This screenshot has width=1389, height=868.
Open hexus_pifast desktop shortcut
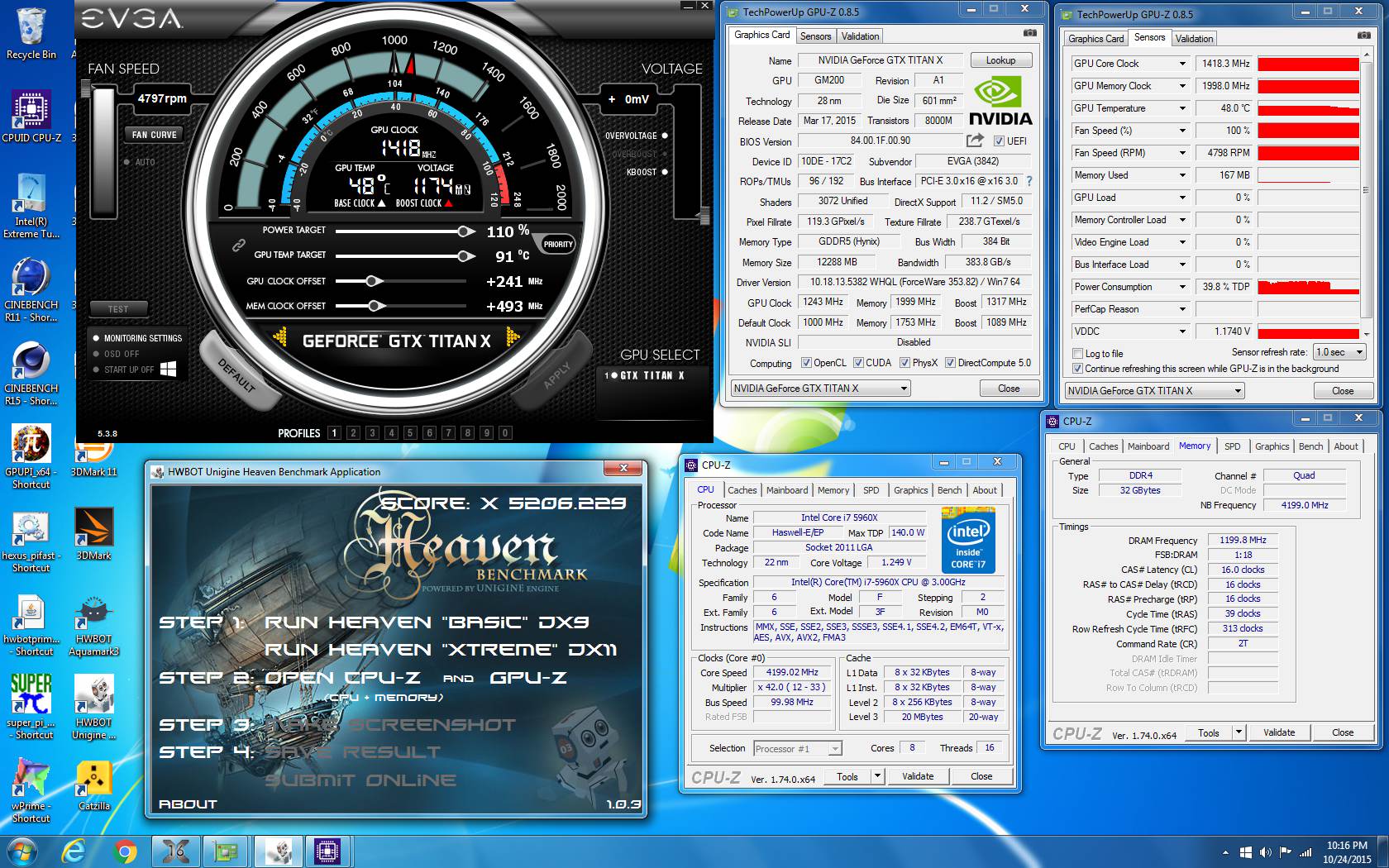[x=31, y=540]
